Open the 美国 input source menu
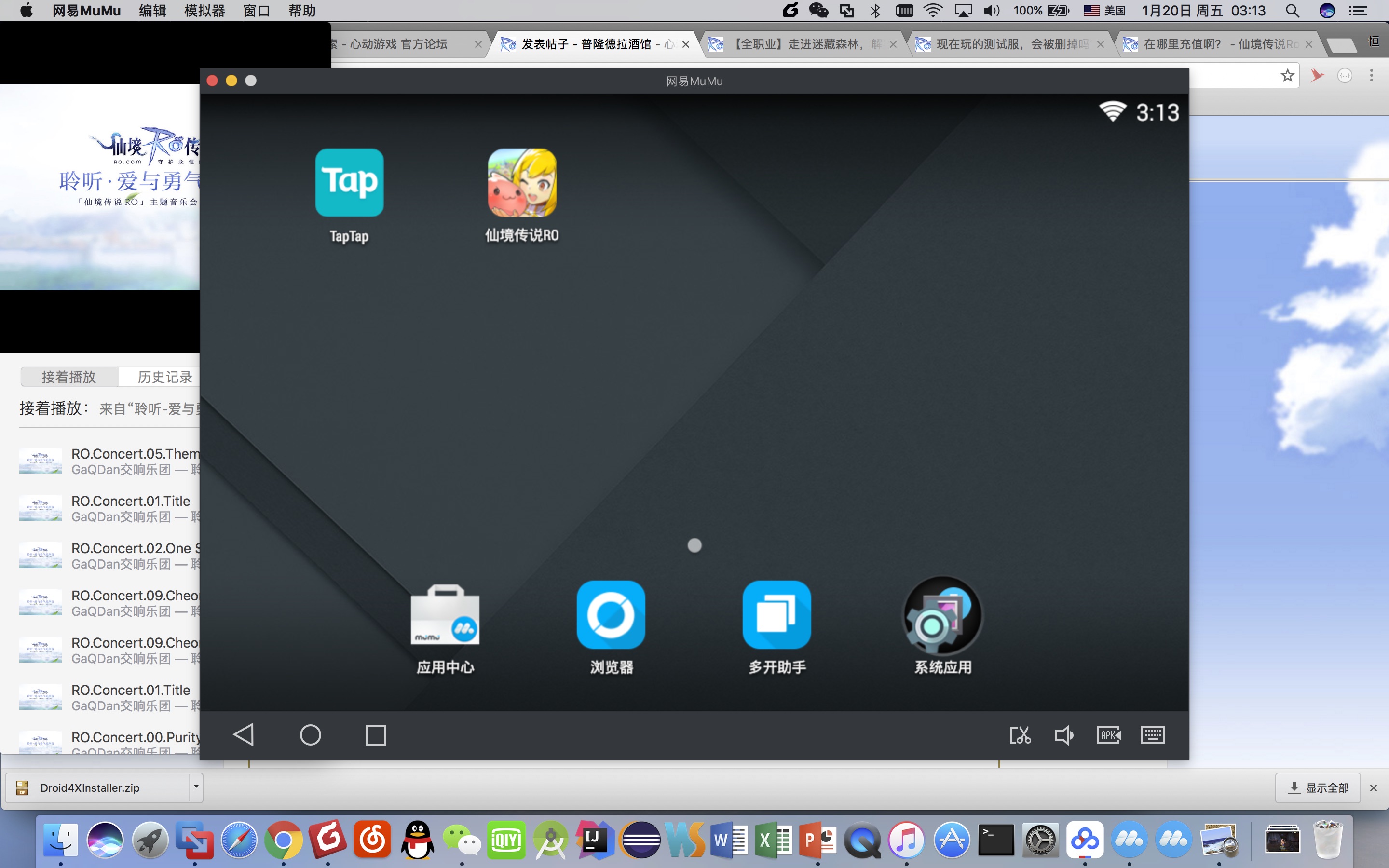The image size is (1389, 868). (x=1104, y=10)
